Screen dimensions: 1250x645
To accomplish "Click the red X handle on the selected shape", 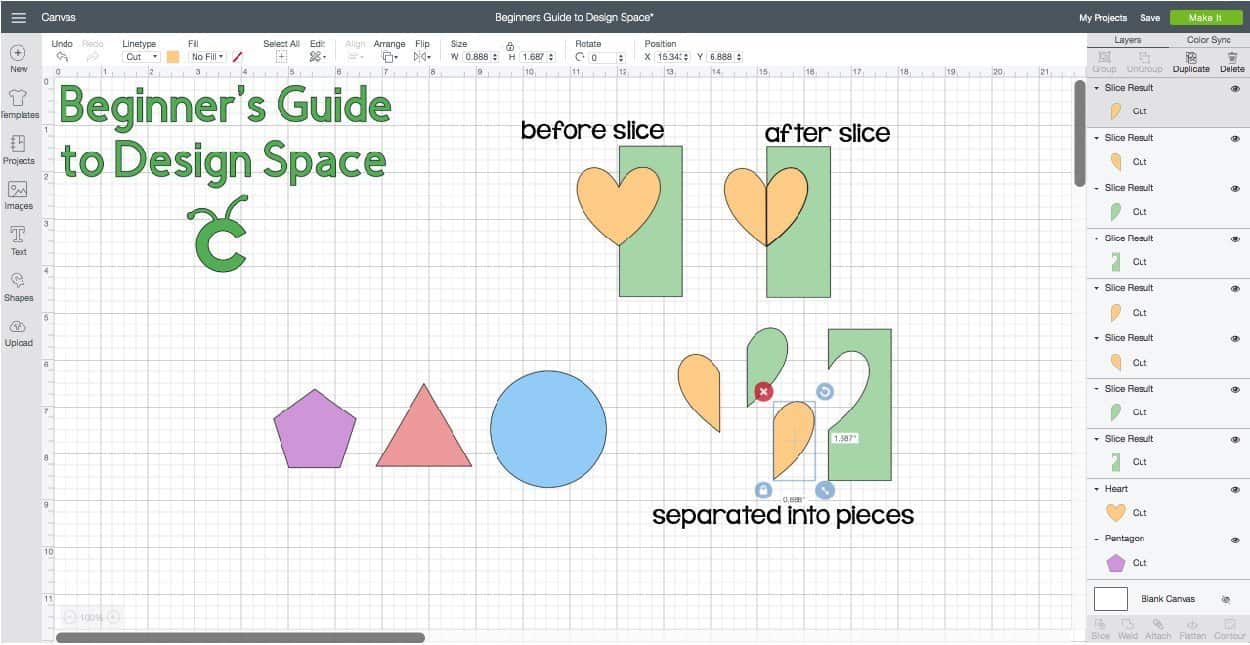I will (x=764, y=391).
